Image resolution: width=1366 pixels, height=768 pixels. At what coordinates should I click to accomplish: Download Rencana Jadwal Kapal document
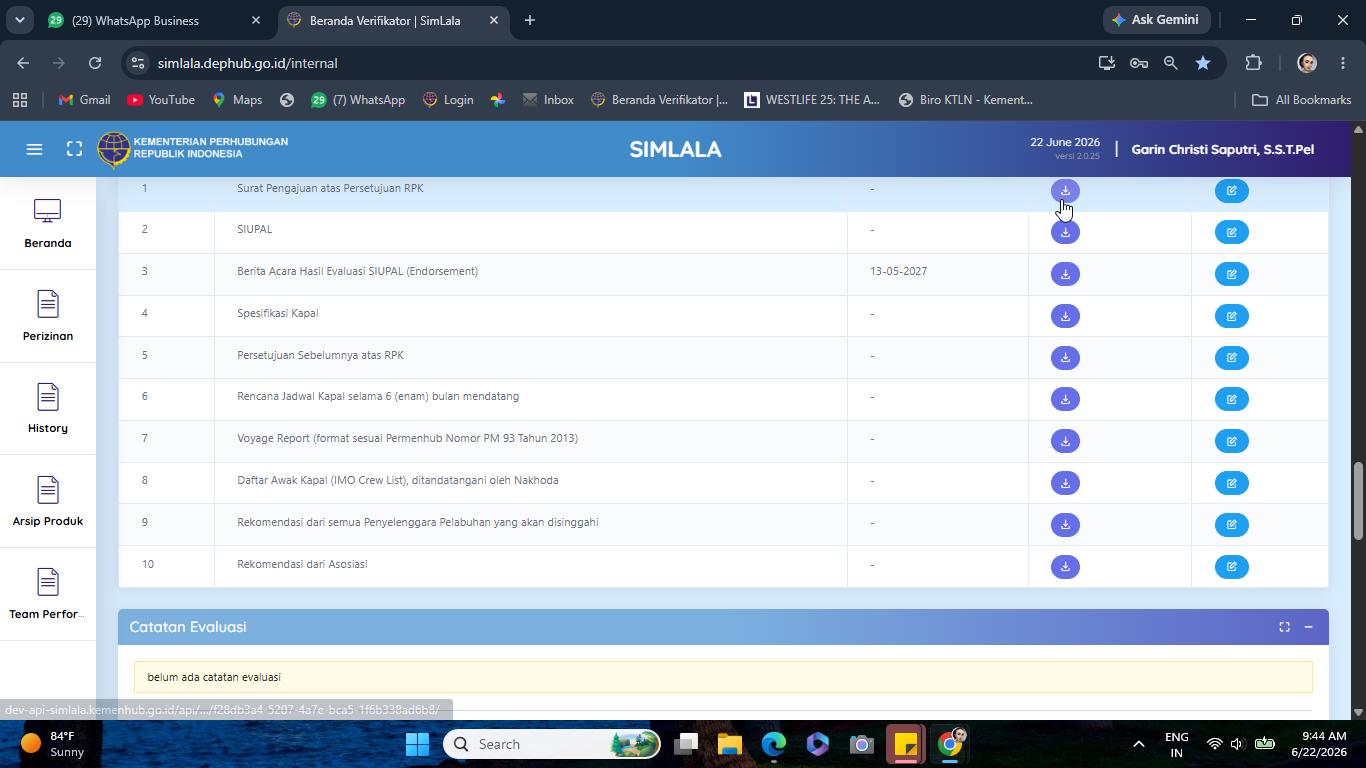click(x=1065, y=399)
